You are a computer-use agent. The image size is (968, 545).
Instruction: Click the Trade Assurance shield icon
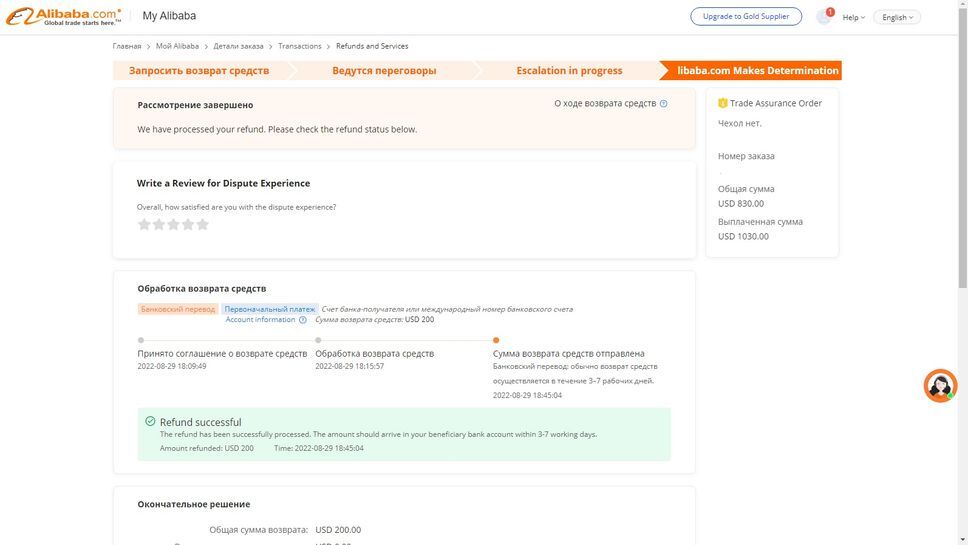coord(723,103)
